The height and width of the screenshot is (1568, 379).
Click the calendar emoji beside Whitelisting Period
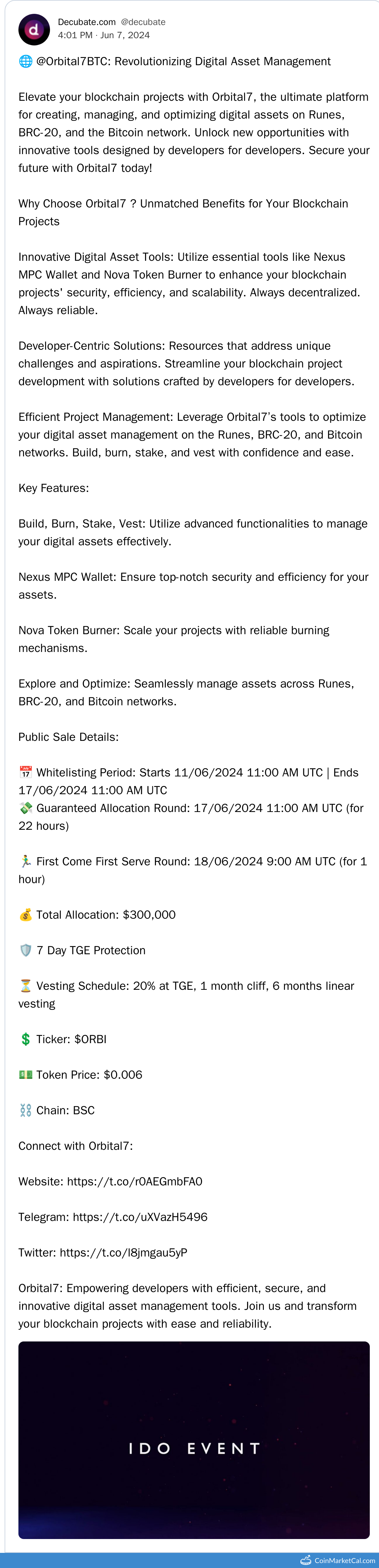point(26,772)
